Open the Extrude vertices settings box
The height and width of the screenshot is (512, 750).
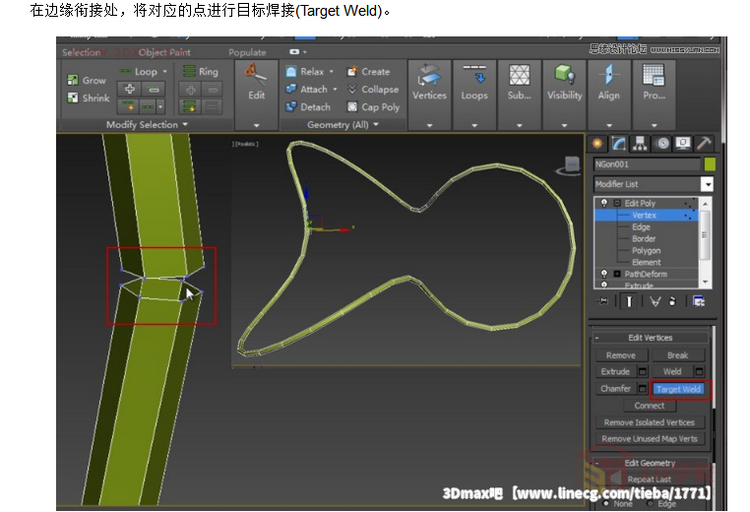[x=643, y=371]
